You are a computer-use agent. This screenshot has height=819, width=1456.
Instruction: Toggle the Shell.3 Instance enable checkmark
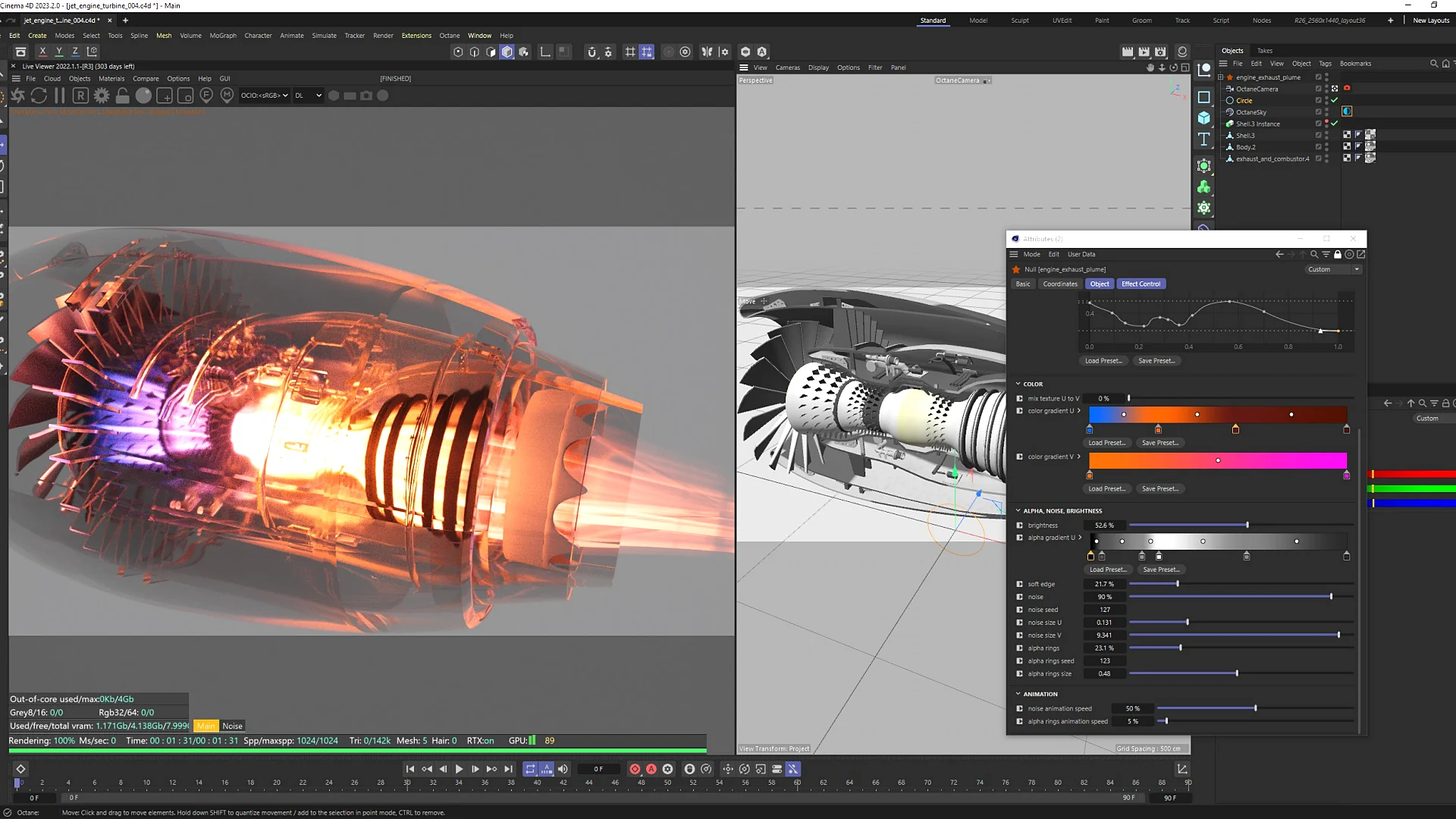click(1335, 124)
